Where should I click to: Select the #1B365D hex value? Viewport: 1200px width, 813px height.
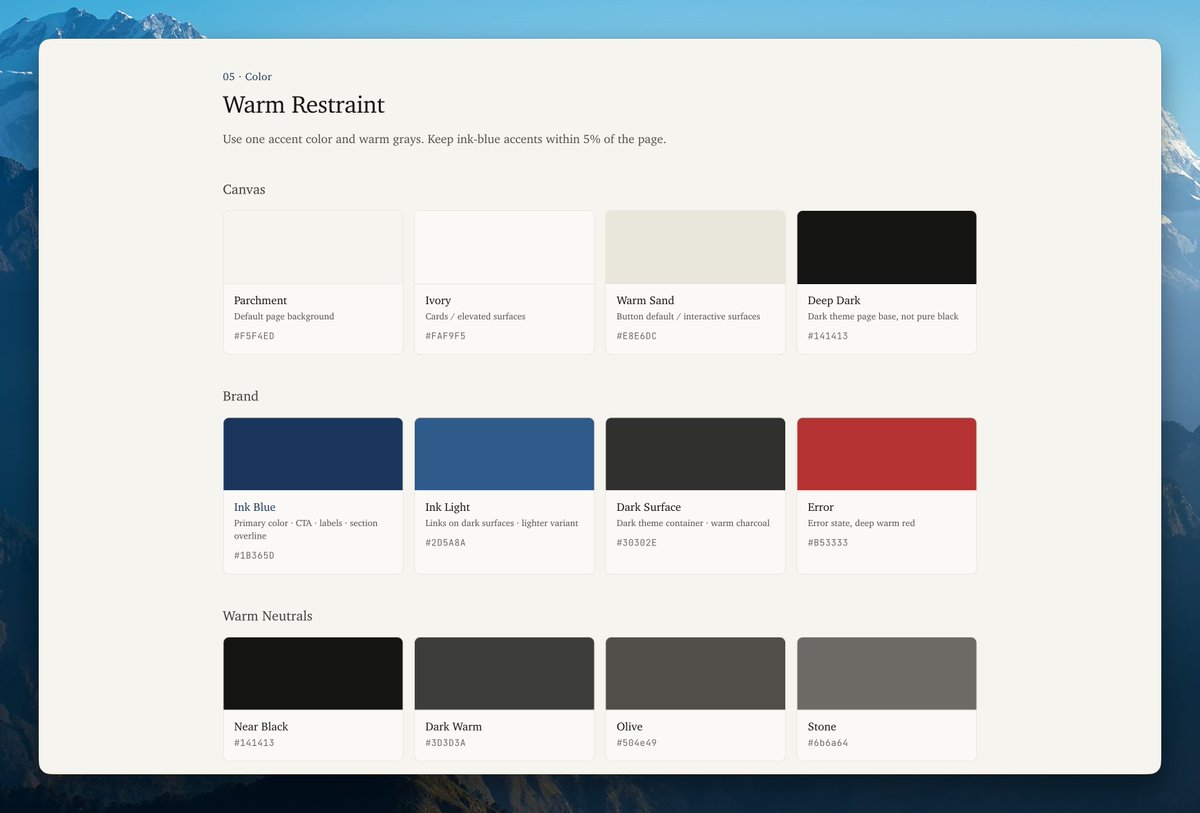coord(254,555)
